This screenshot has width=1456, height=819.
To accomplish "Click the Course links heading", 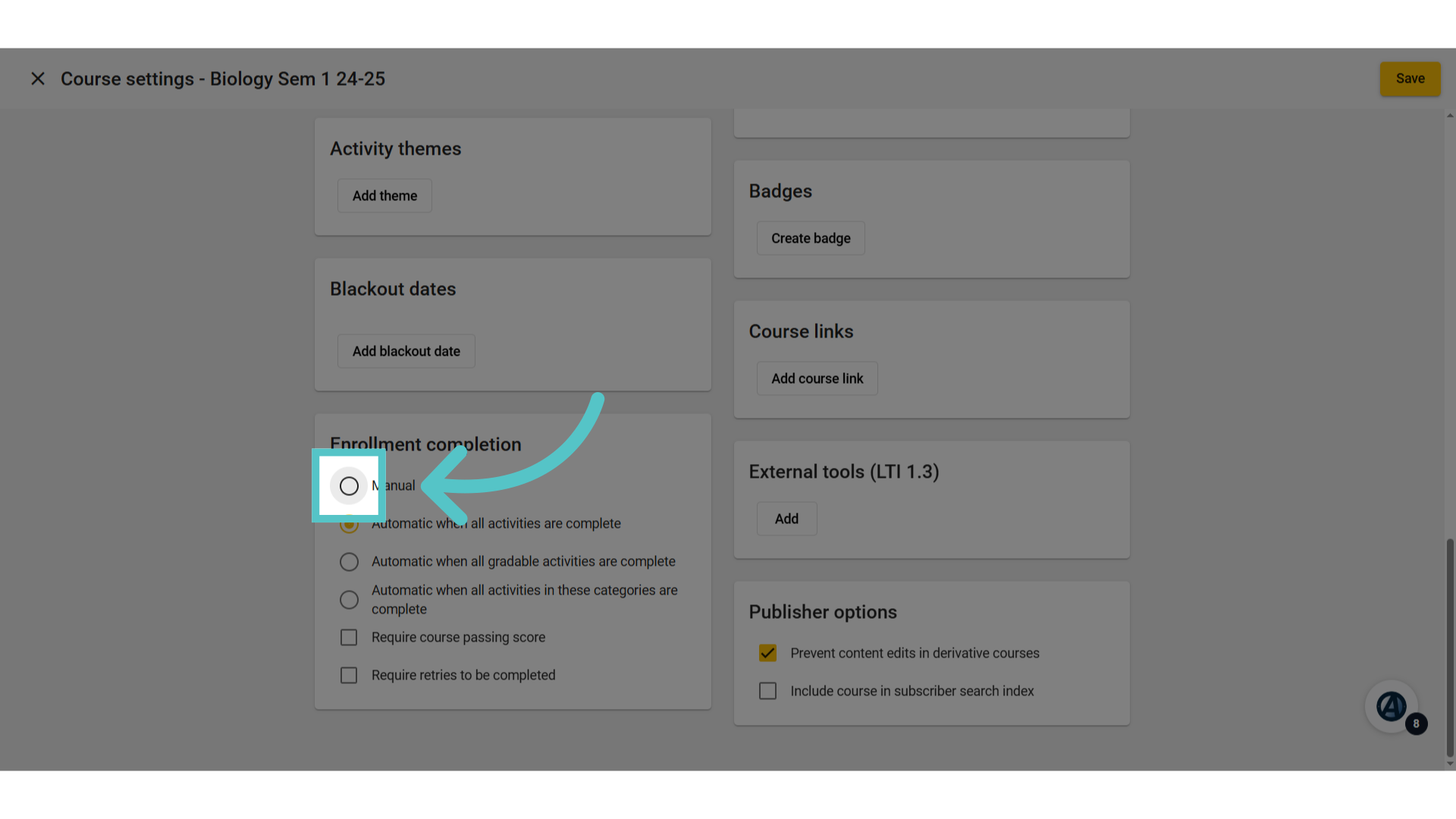I will click(801, 331).
